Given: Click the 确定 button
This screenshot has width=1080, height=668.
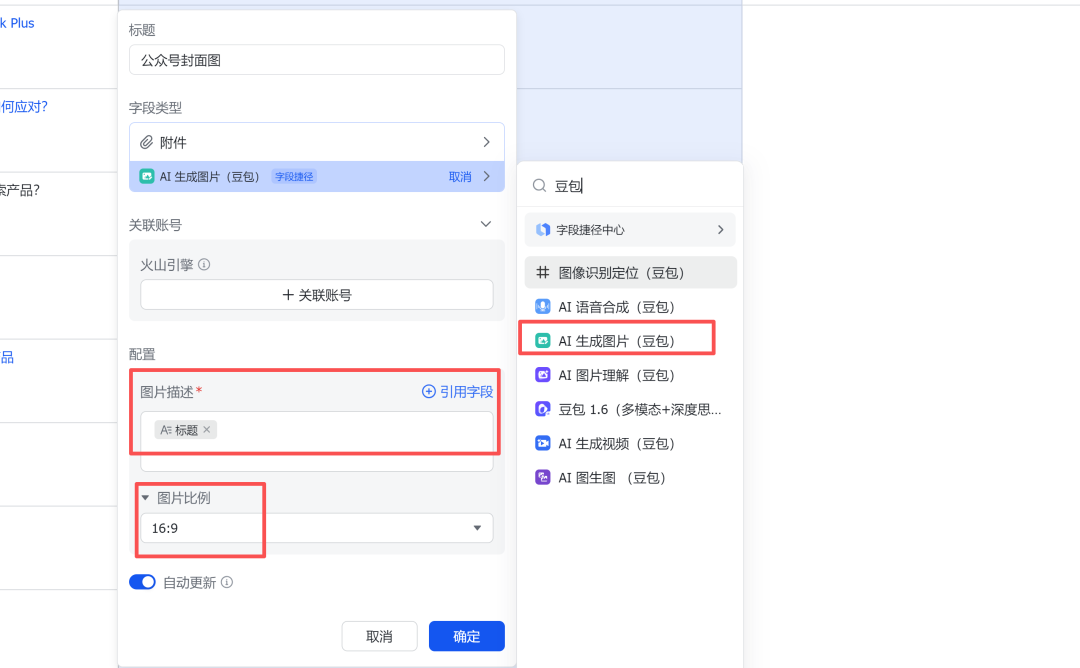Looking at the screenshot, I should point(466,636).
